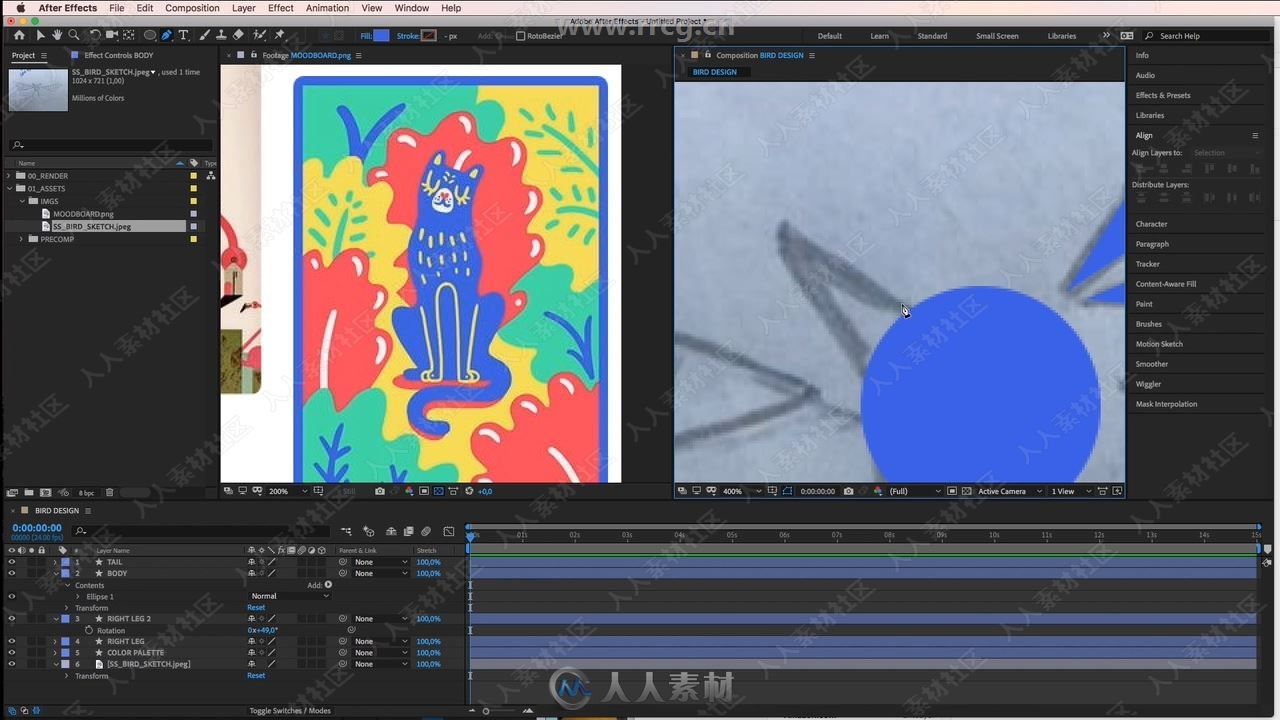Hide the COLOR PALETTE layer
Image resolution: width=1280 pixels, height=720 pixels.
pos(12,653)
